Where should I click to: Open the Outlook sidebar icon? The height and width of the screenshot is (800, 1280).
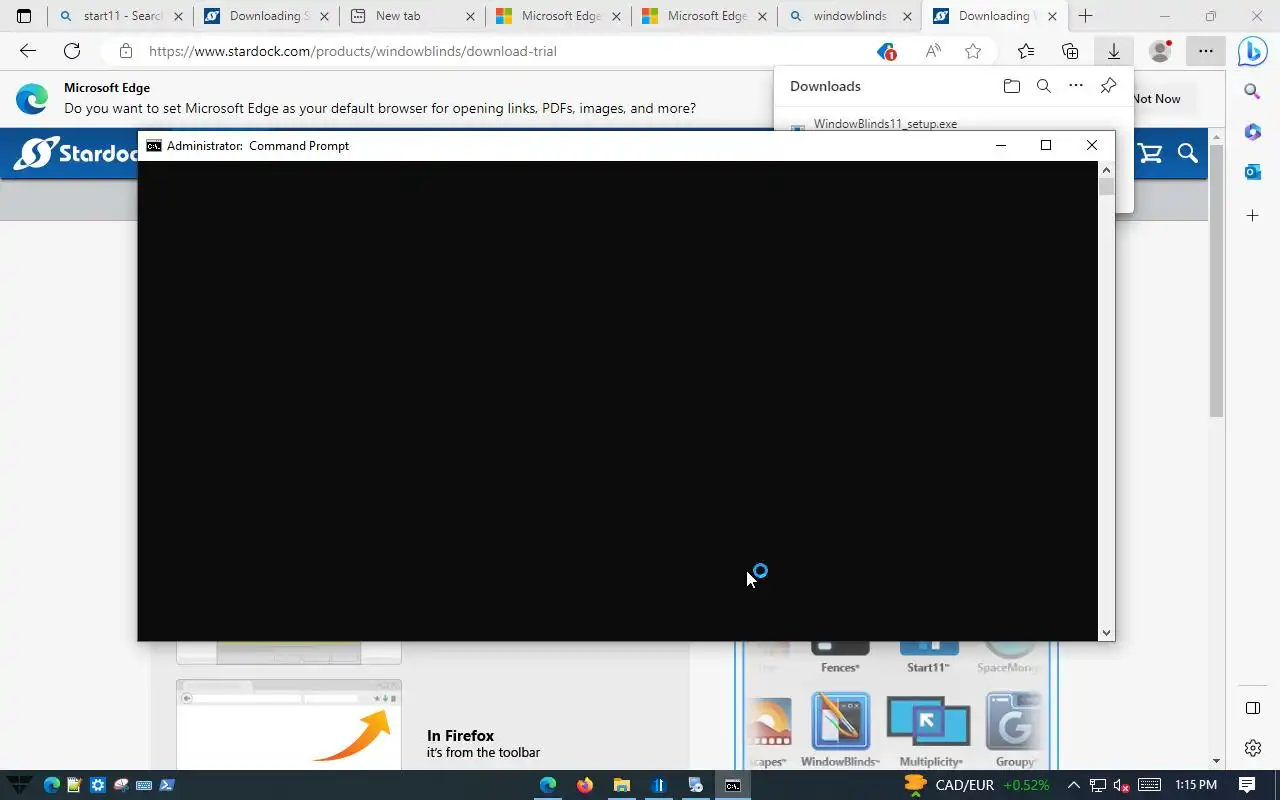pyautogui.click(x=1252, y=172)
